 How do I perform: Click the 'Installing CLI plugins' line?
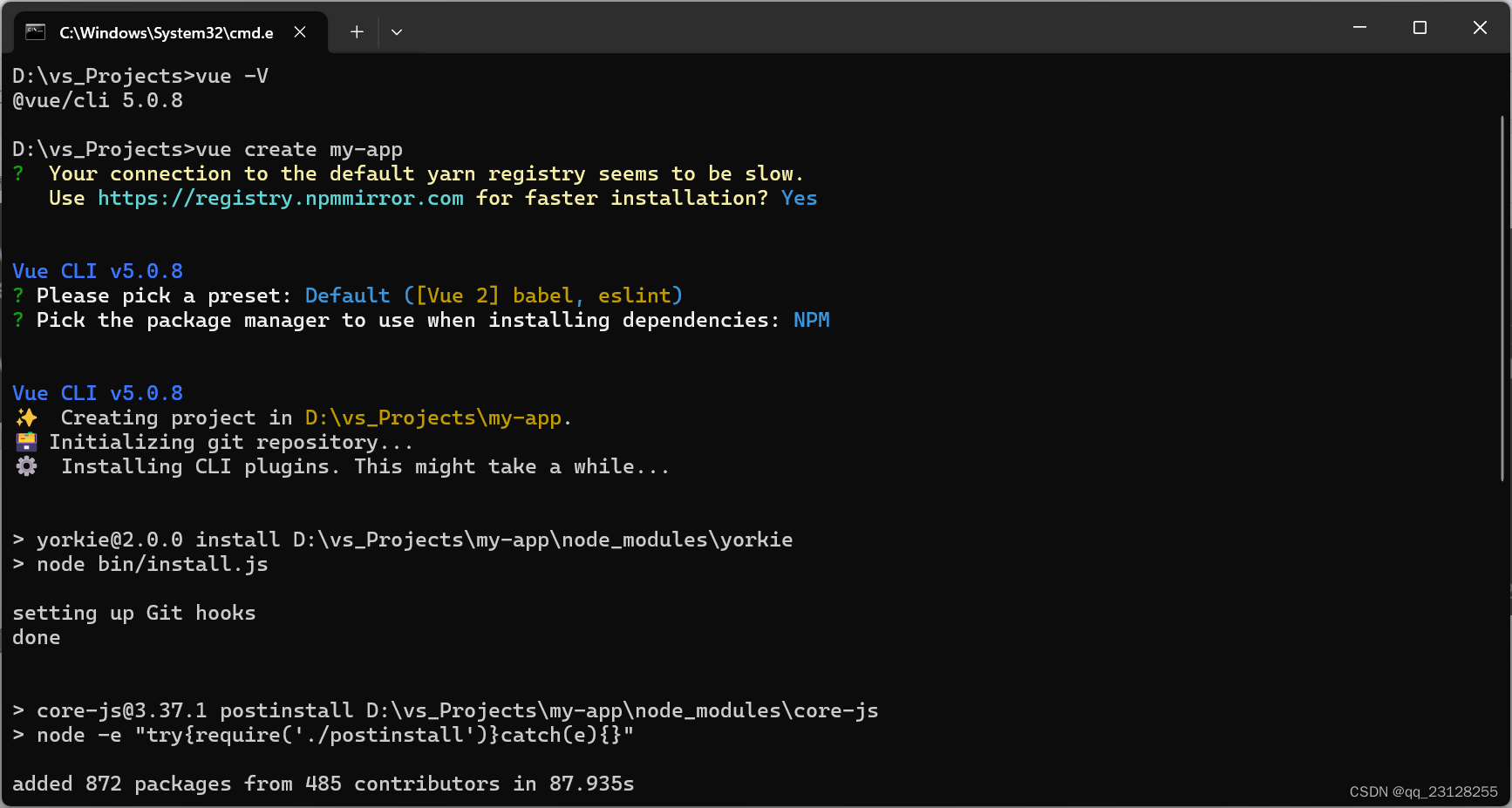365,466
